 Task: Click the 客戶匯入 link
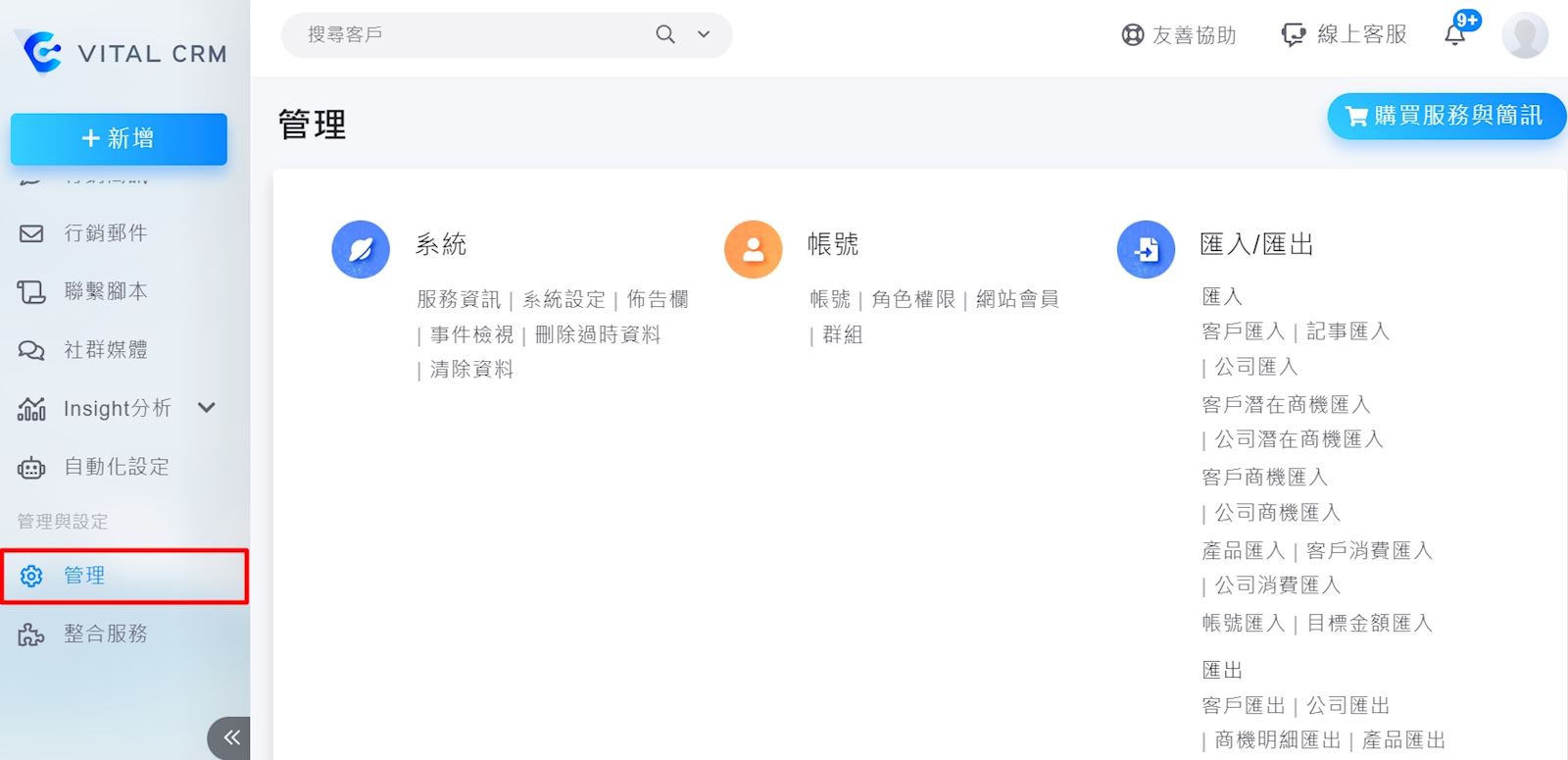tap(1243, 331)
